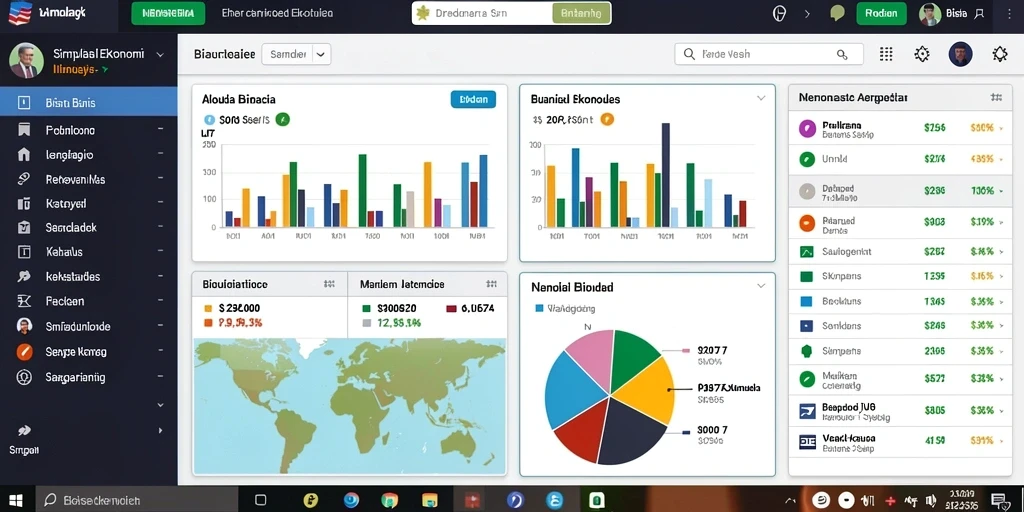Click the green chat bubble icon in header
Screen dimensions: 1024x512
click(x=837, y=13)
